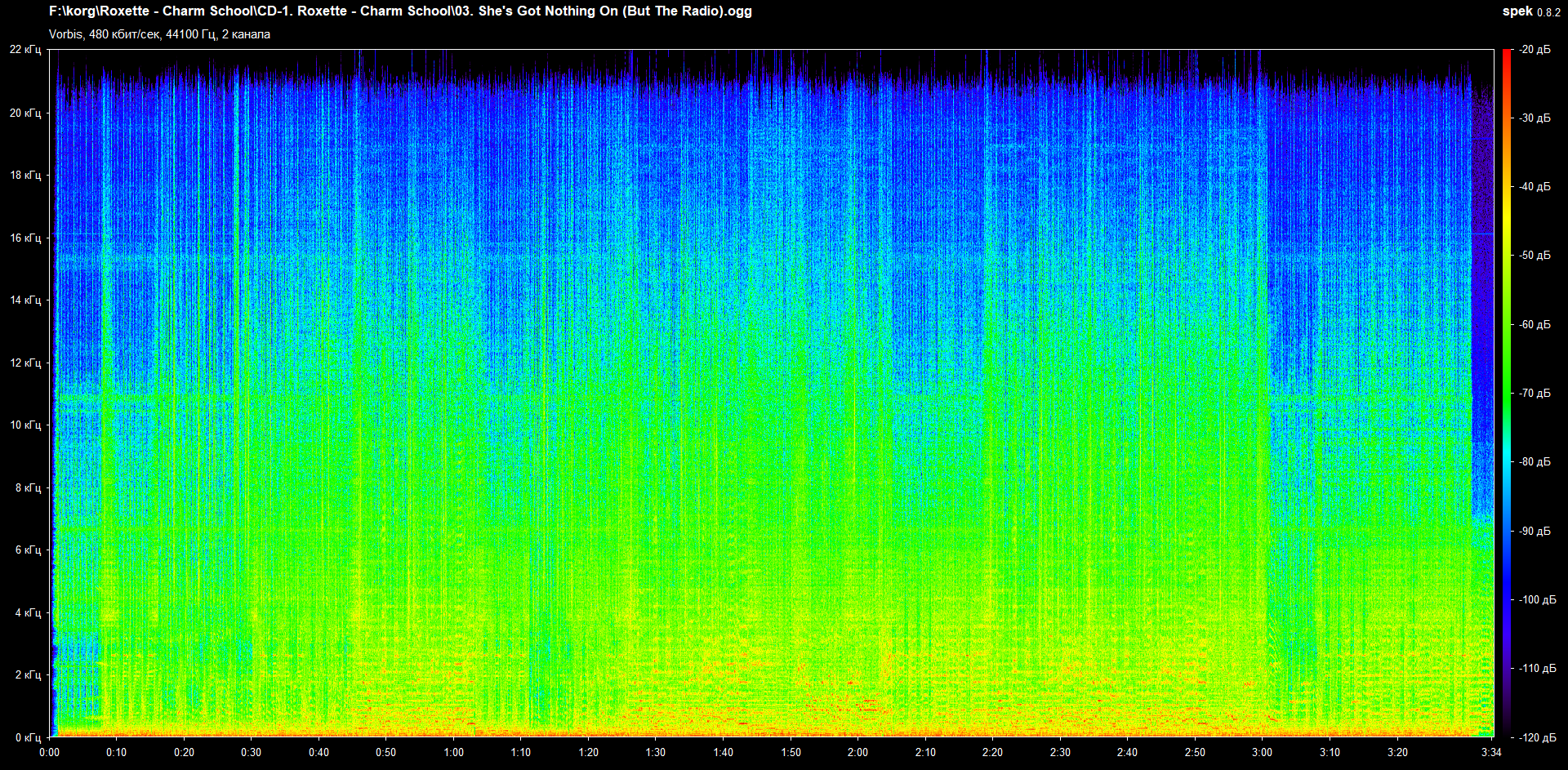Click the spek 0.8.2 logo text
The height and width of the screenshot is (770, 1568).
[1530, 11]
